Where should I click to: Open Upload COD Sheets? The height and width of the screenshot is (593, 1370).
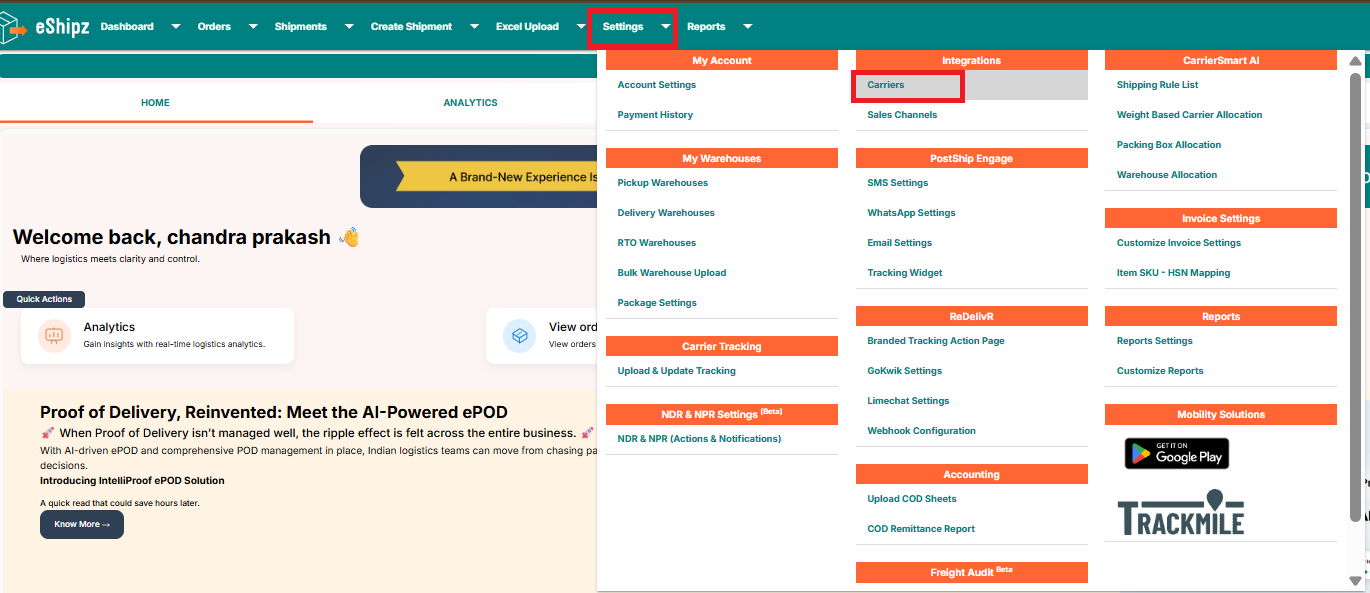click(912, 499)
